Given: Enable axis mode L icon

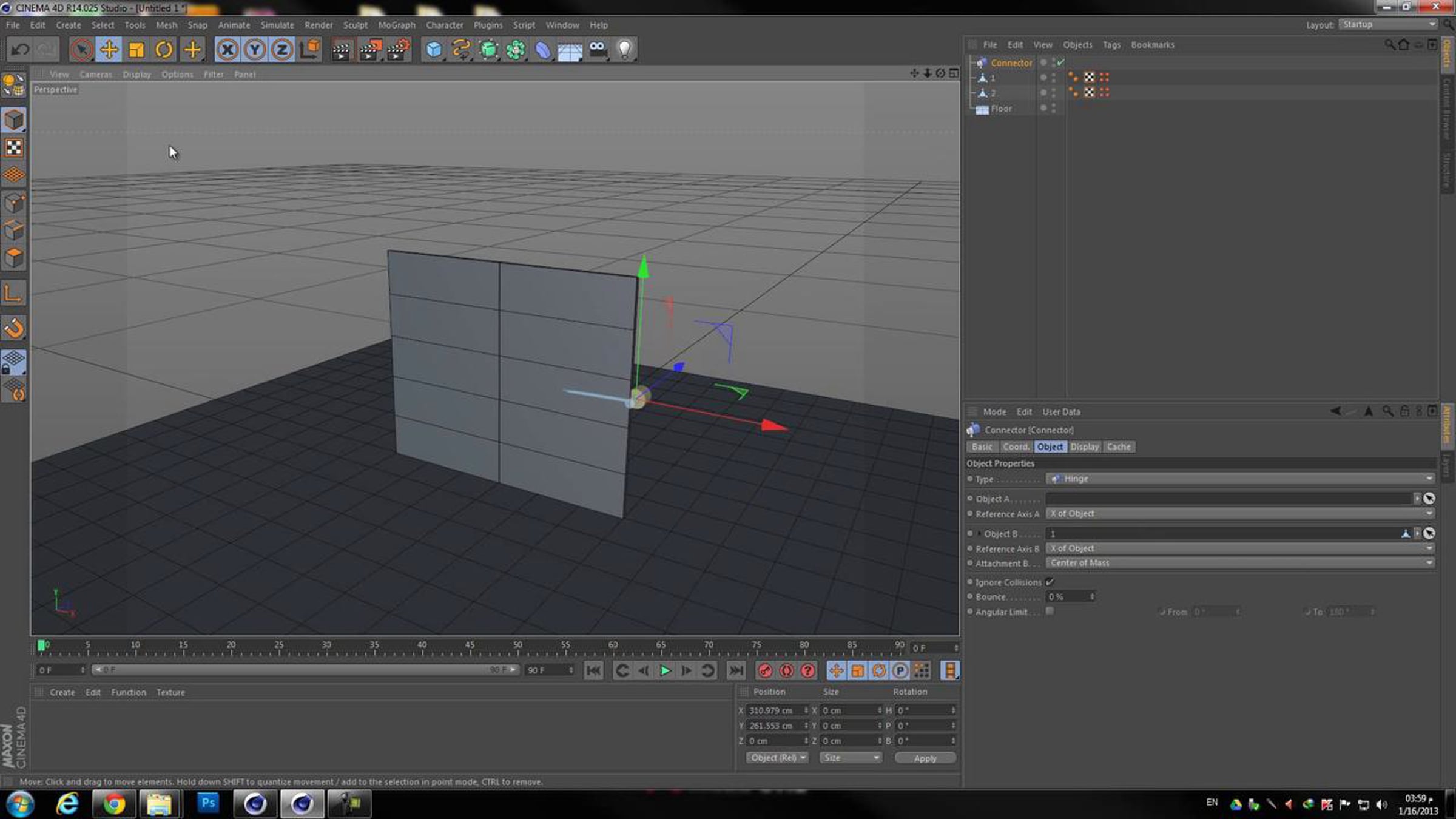Looking at the screenshot, I should [14, 294].
